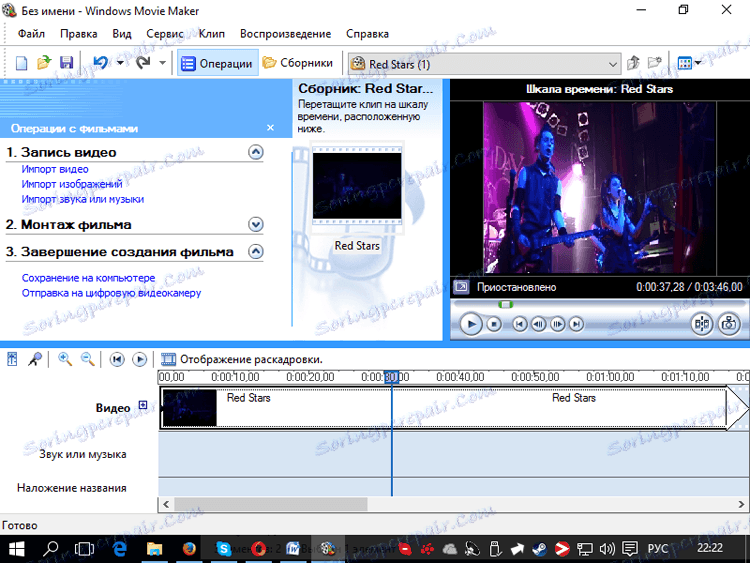Zoom in on the timeline

point(65,359)
